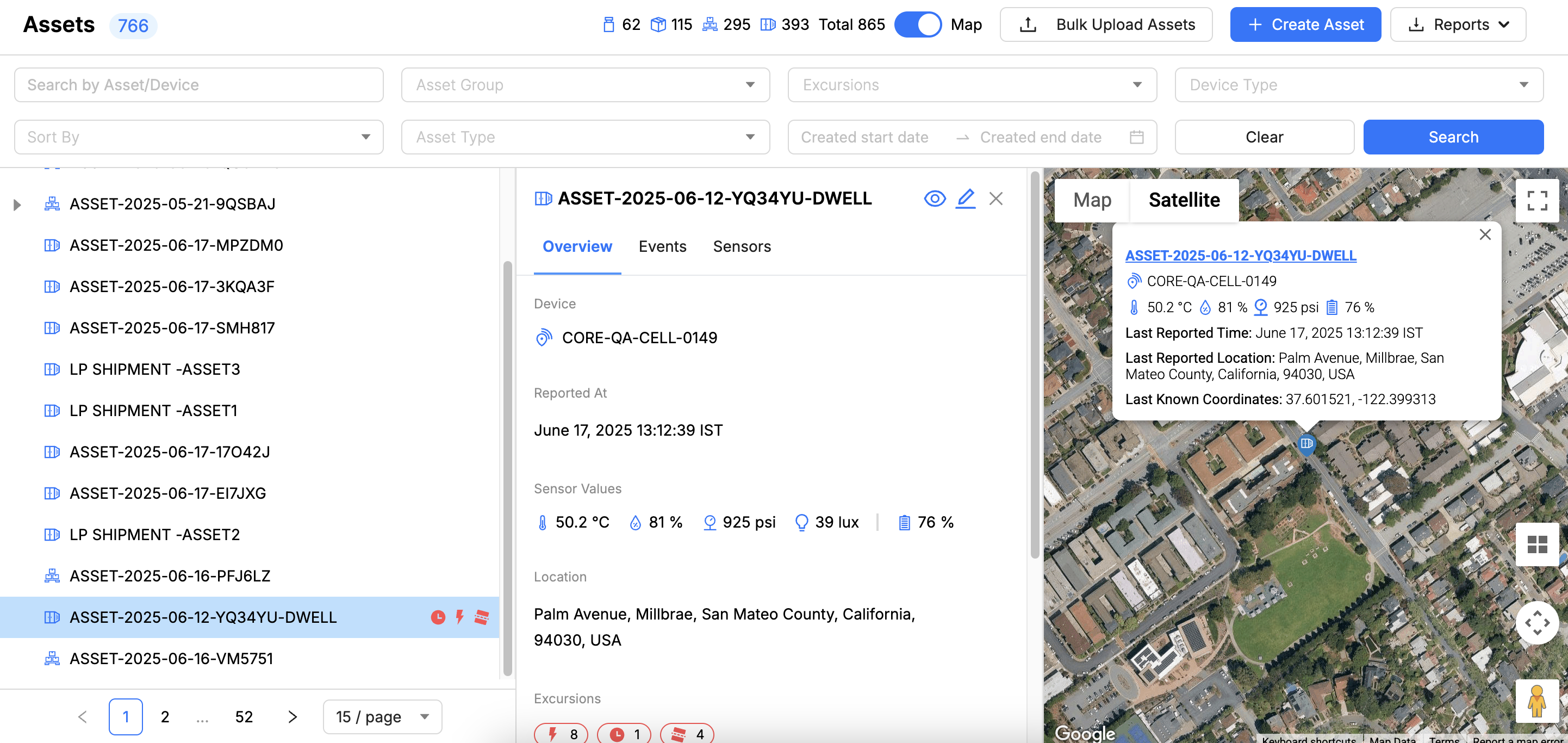Close the asset detail panel

coord(996,199)
